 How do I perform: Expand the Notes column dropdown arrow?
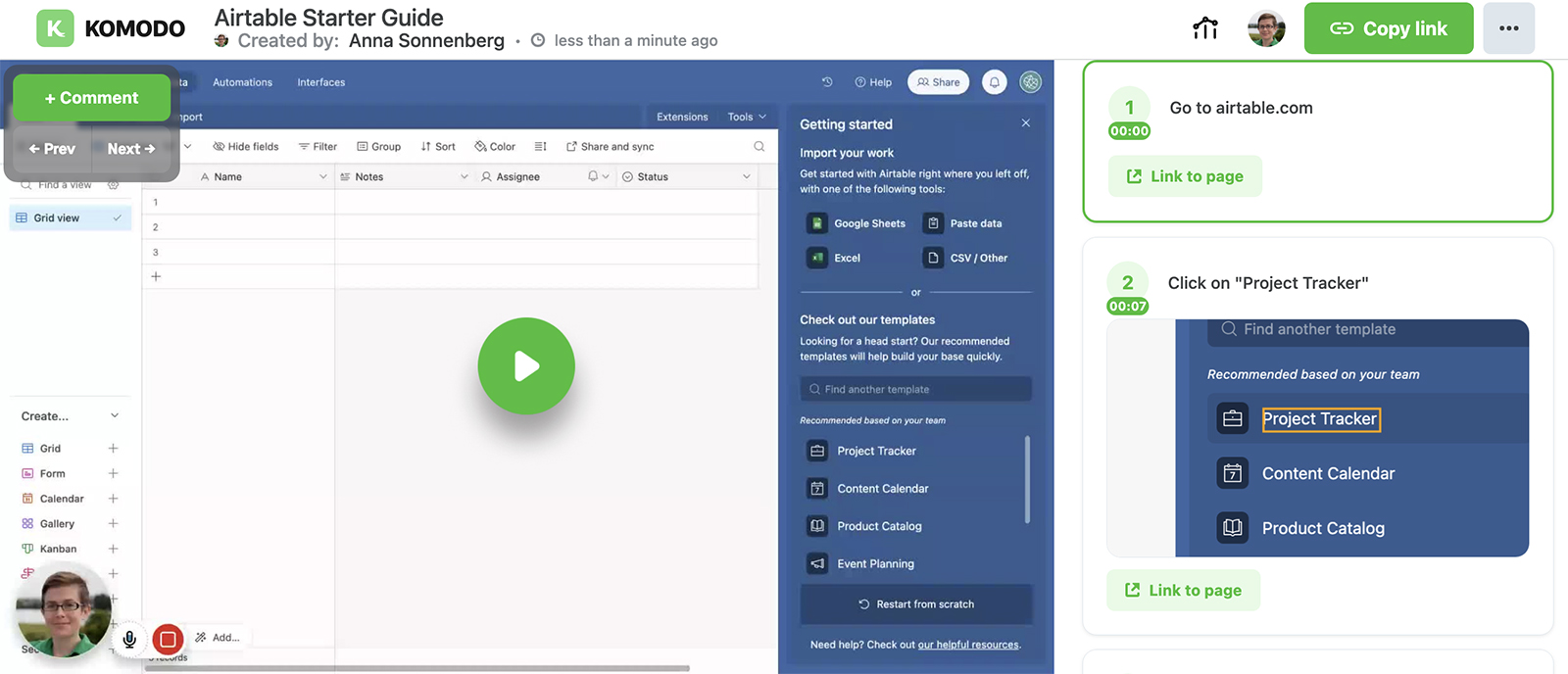pyautogui.click(x=464, y=177)
